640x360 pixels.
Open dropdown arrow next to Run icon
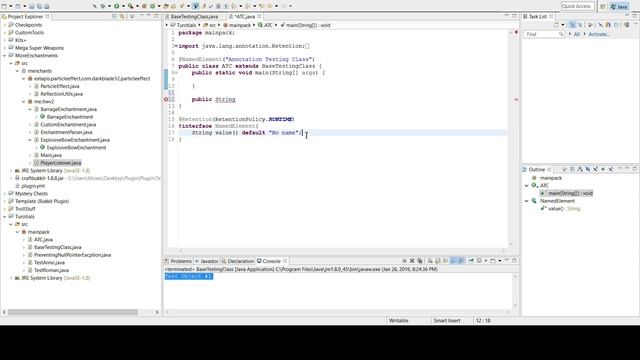(123, 6)
